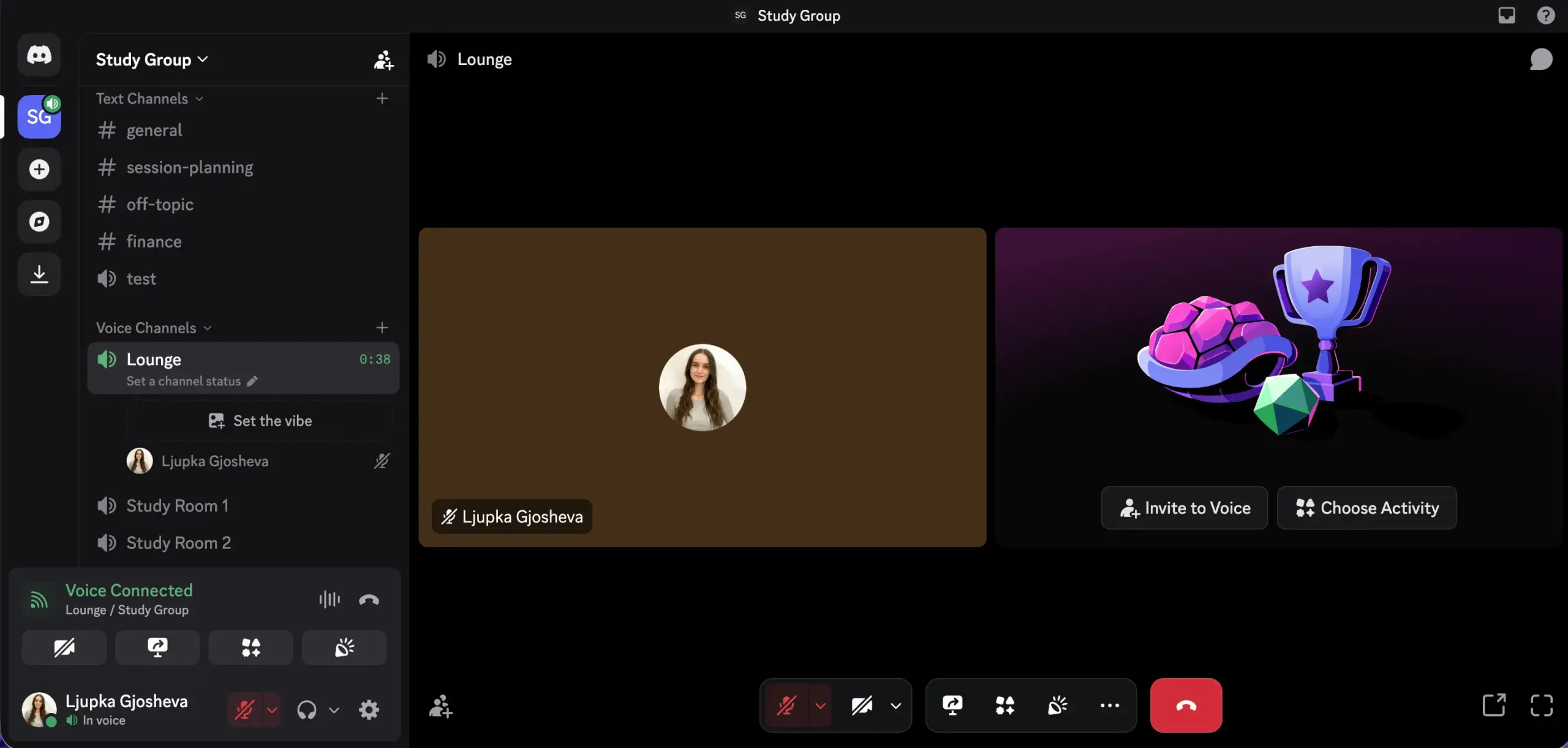
Task: Enter full screen mode icon
Action: [x=1542, y=705]
